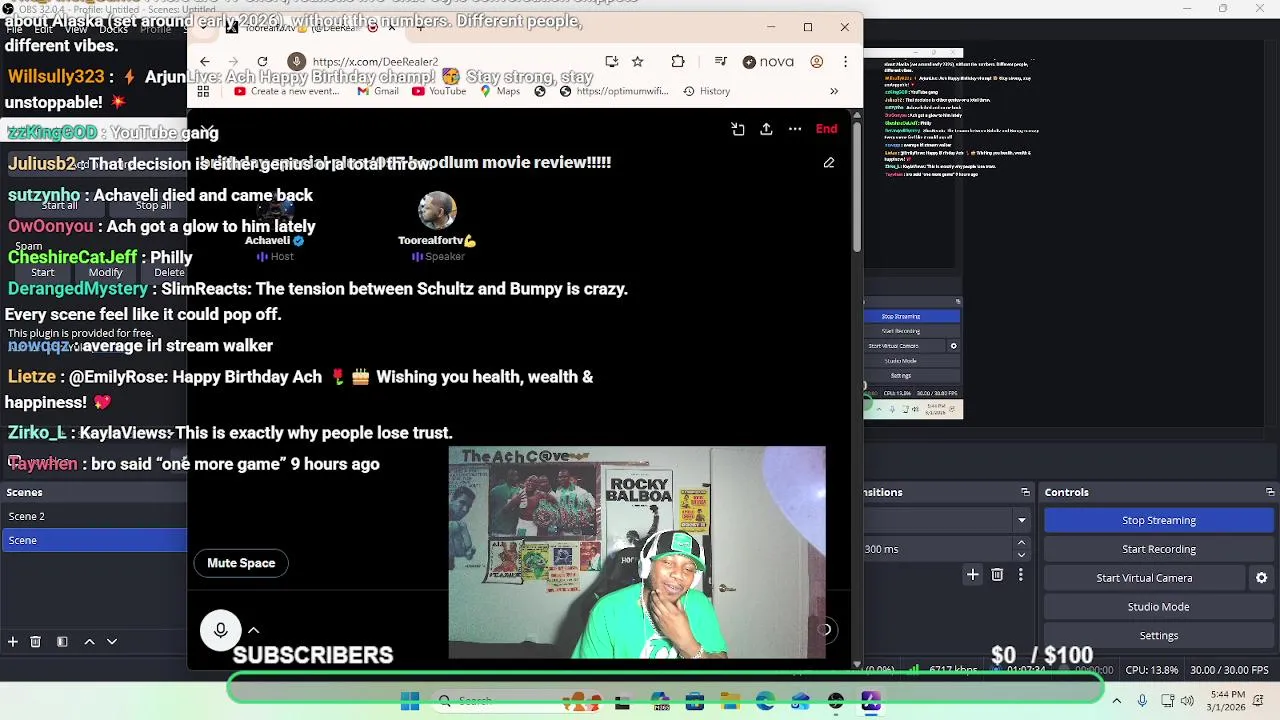The image size is (1280, 720).
Task: Click Stop Streaming in OBS Controls
Action: point(1158,520)
